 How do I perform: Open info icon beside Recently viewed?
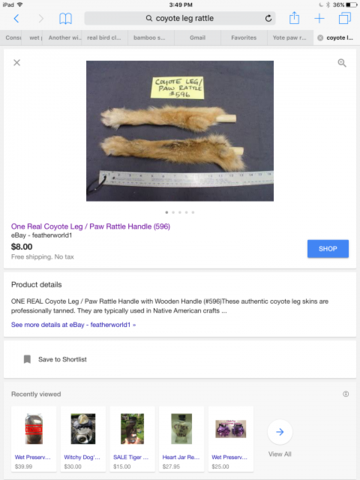(346, 394)
